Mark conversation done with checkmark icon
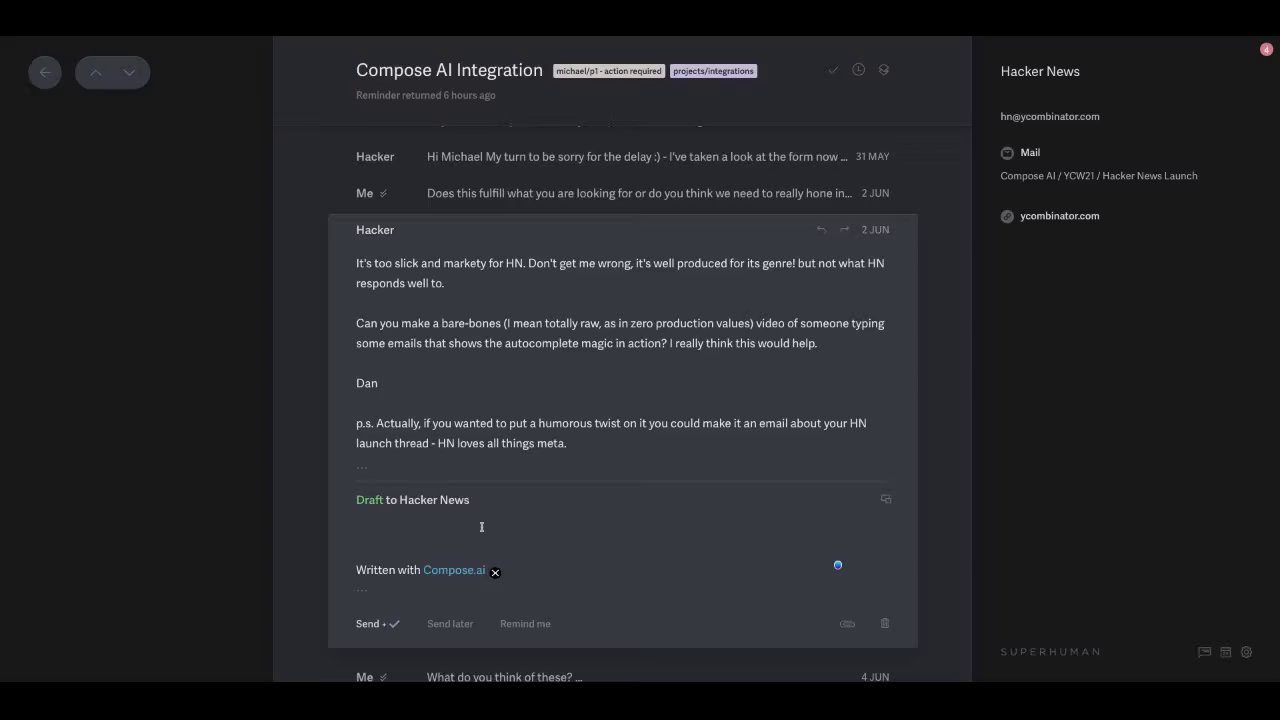The width and height of the screenshot is (1280, 720). click(833, 70)
